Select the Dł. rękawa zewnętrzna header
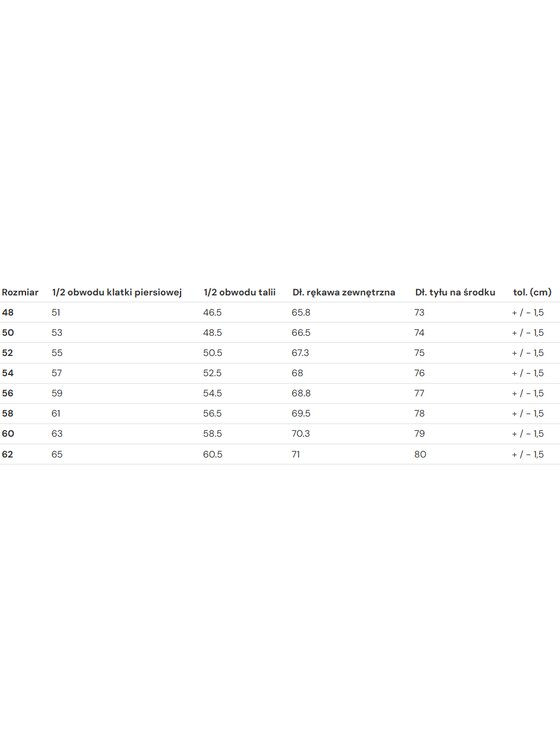This screenshot has height=746, width=560. tap(344, 292)
